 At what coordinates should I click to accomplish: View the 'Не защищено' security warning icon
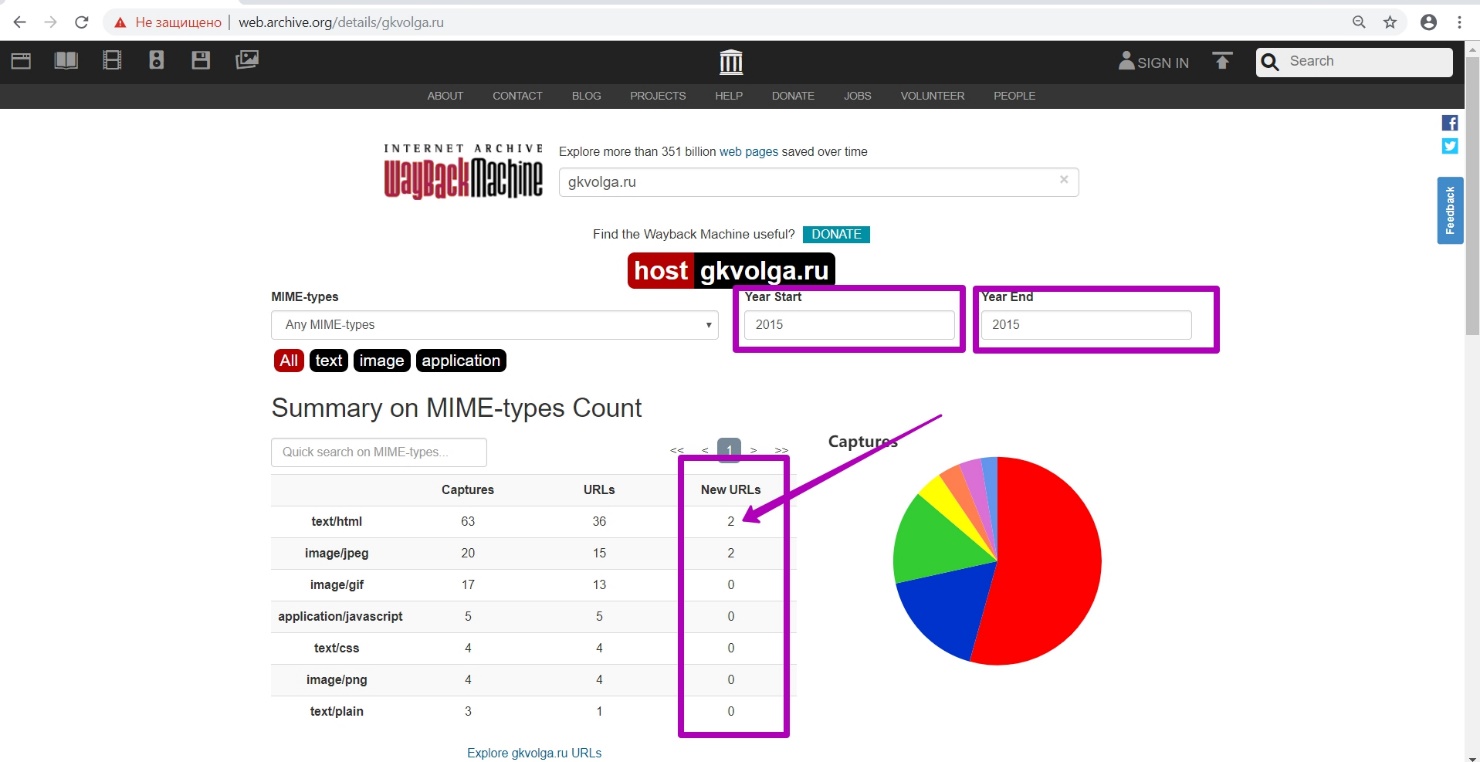coord(121,22)
